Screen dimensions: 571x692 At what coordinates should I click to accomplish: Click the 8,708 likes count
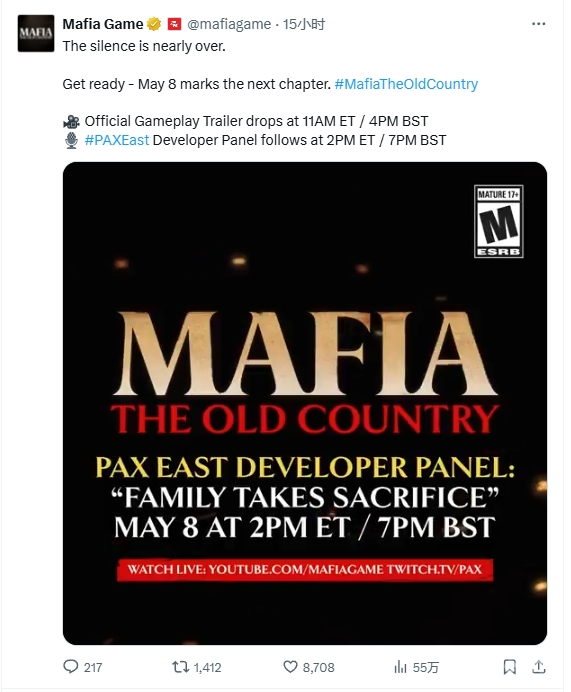coord(318,667)
